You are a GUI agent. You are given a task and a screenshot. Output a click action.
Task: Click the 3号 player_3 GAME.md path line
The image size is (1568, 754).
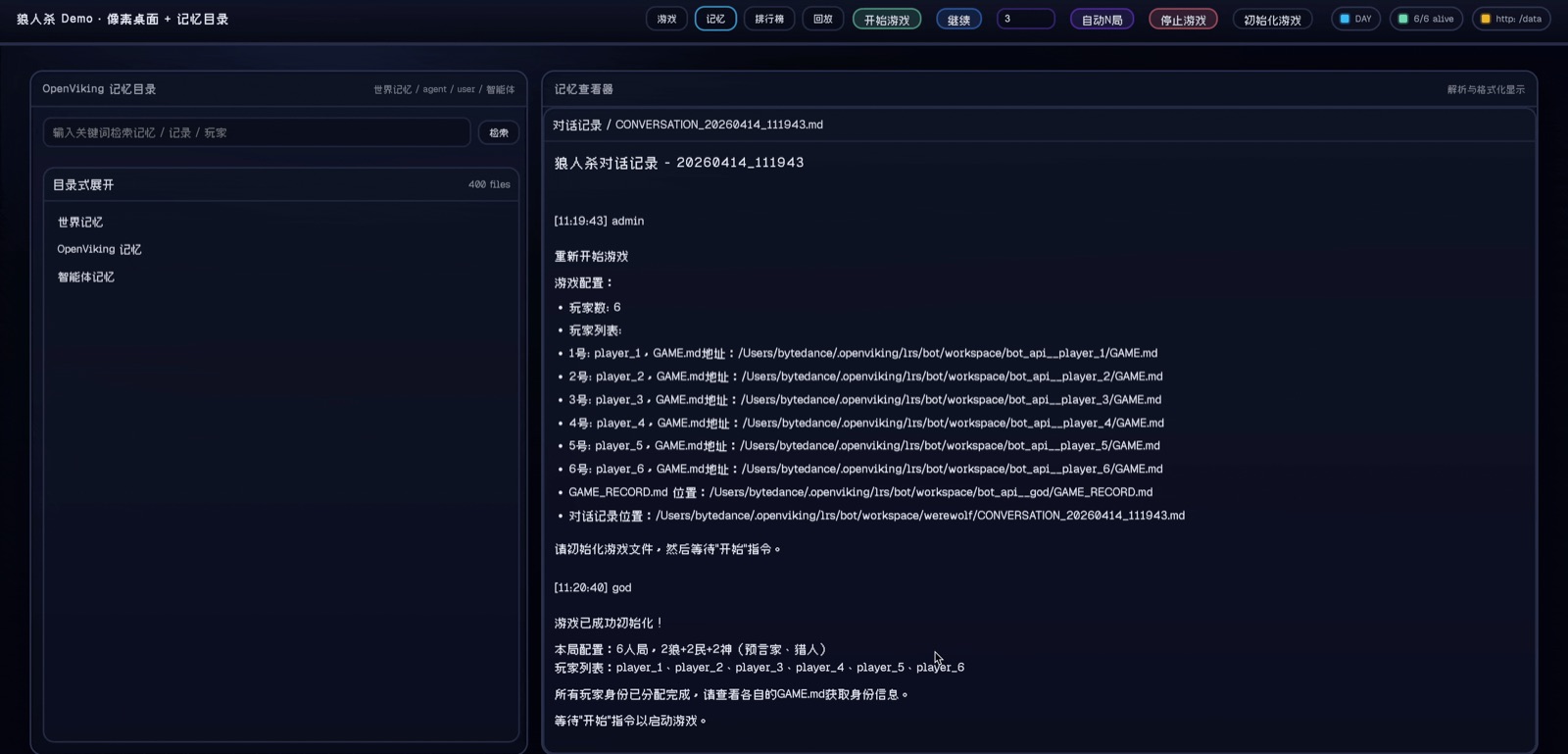(x=864, y=400)
